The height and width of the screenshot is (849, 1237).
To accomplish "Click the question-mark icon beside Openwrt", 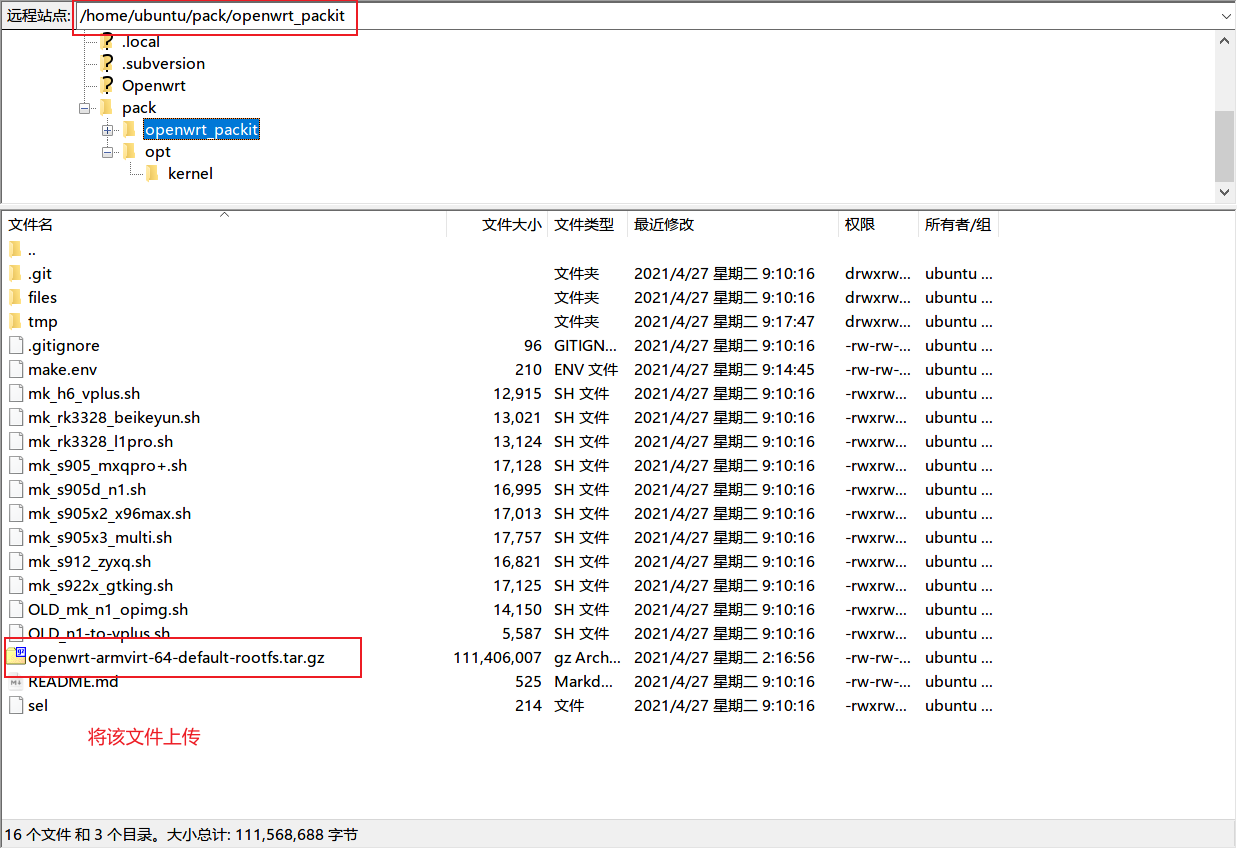I will tap(107, 86).
